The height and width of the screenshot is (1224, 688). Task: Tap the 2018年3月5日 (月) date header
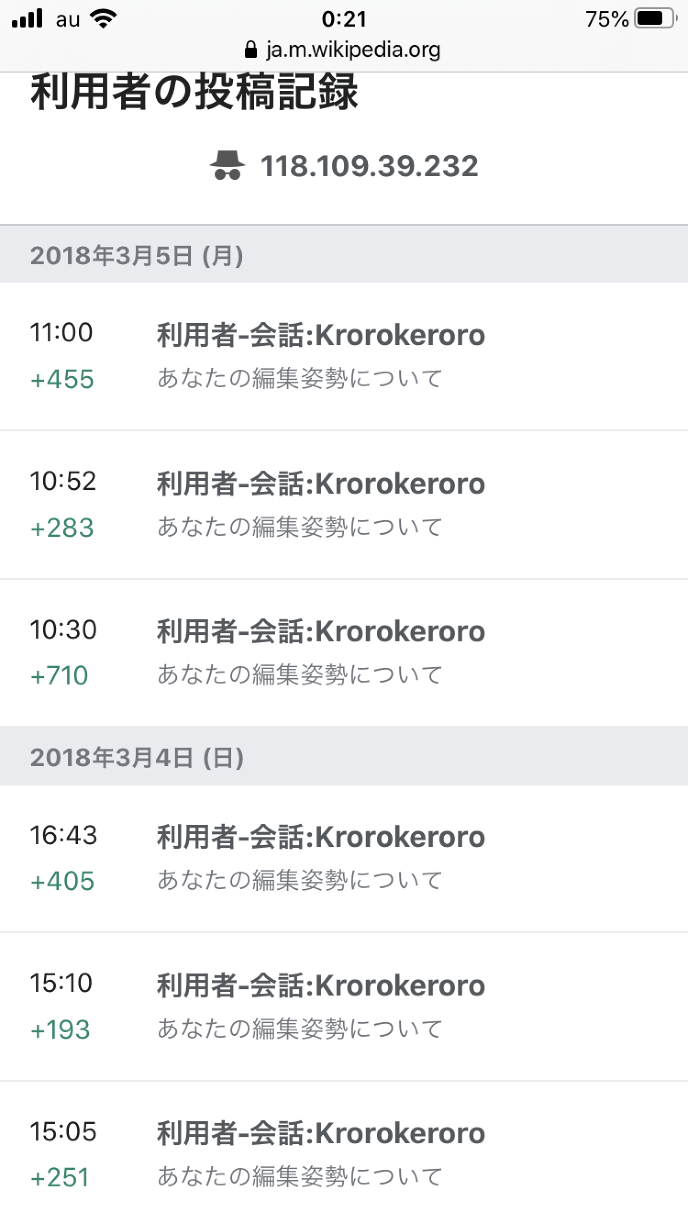point(137,256)
